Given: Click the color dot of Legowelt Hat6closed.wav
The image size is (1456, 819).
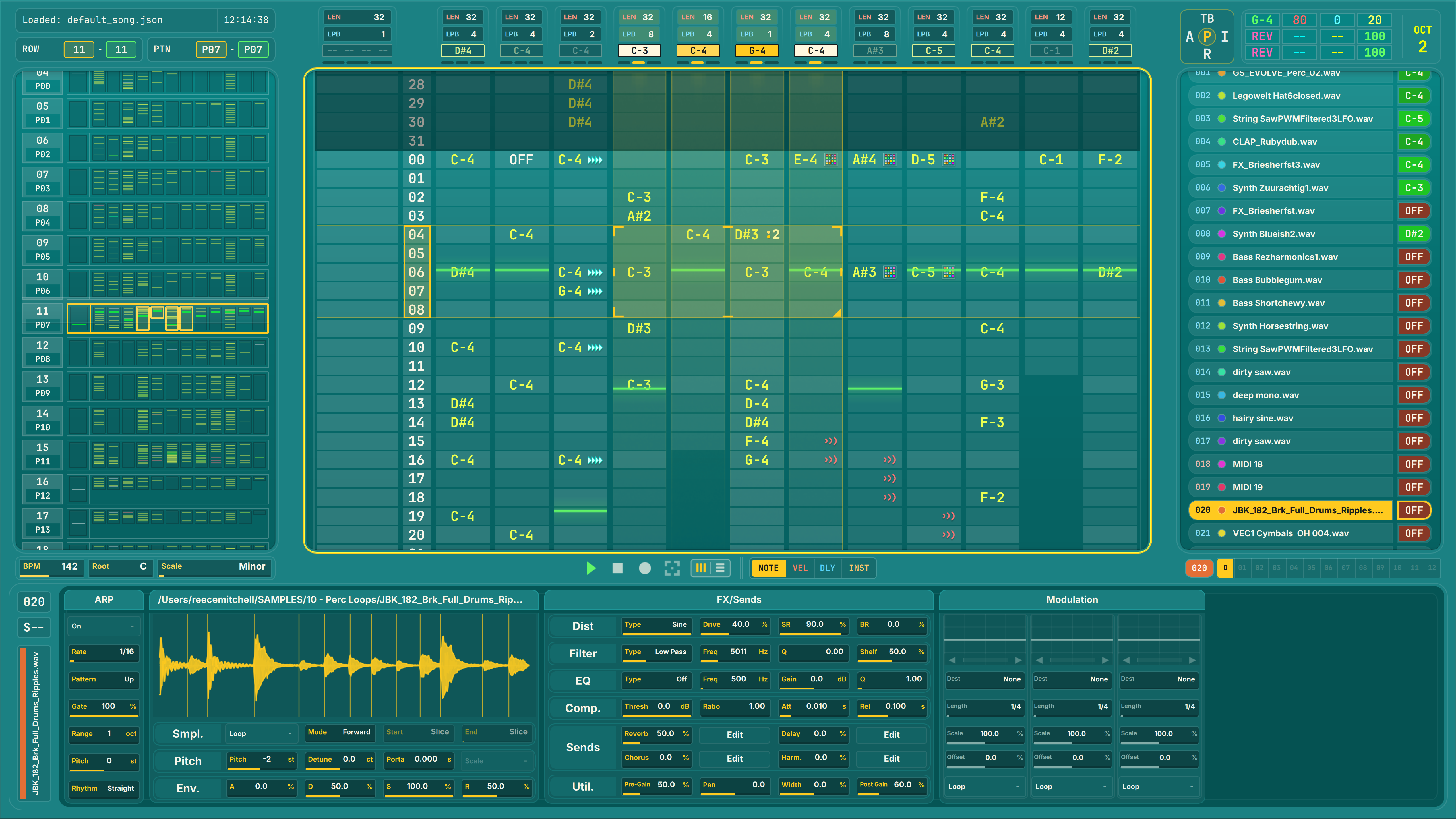Looking at the screenshot, I should (1221, 96).
